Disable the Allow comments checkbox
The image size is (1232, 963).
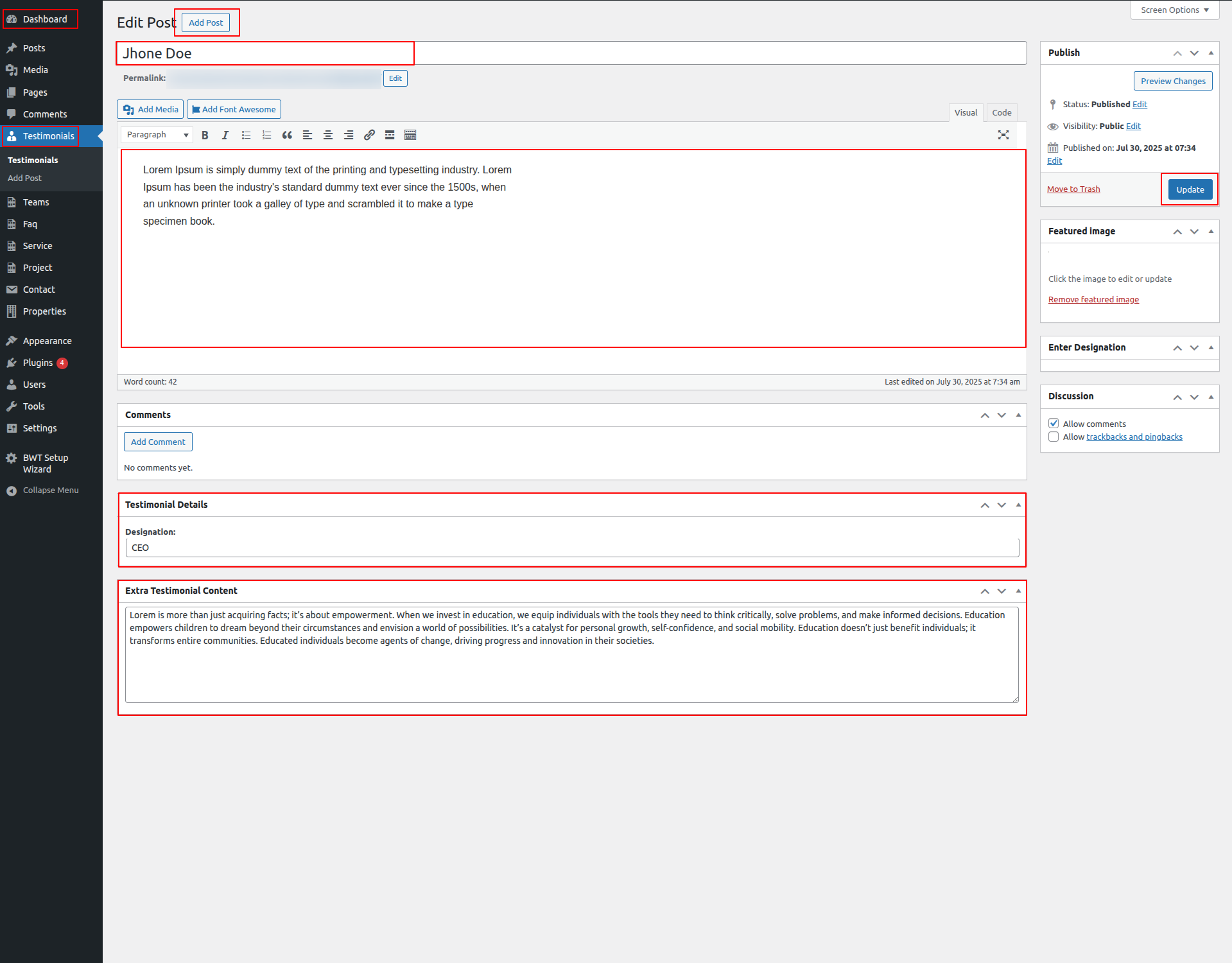pos(1054,424)
